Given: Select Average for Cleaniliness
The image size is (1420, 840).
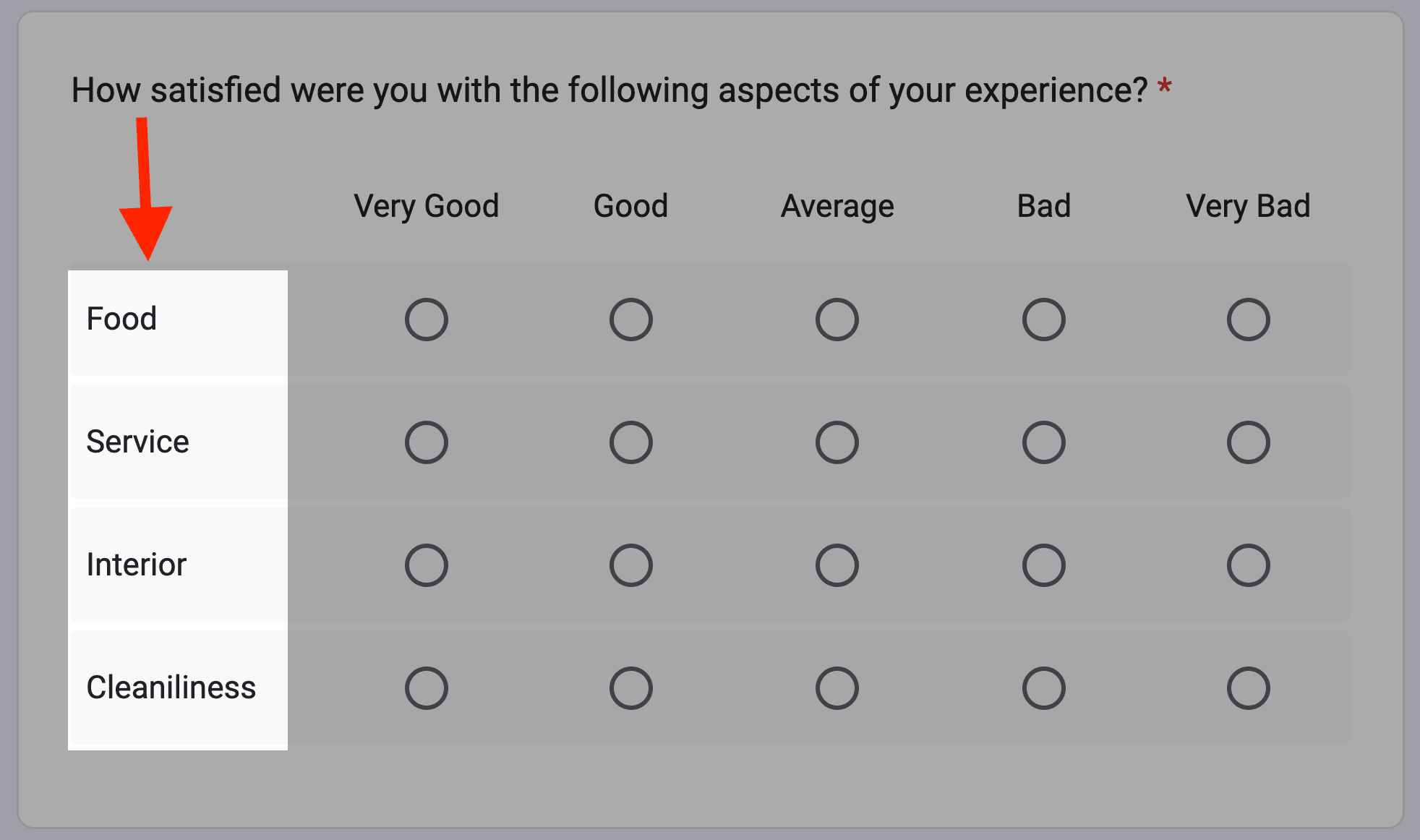Looking at the screenshot, I should 837,687.
